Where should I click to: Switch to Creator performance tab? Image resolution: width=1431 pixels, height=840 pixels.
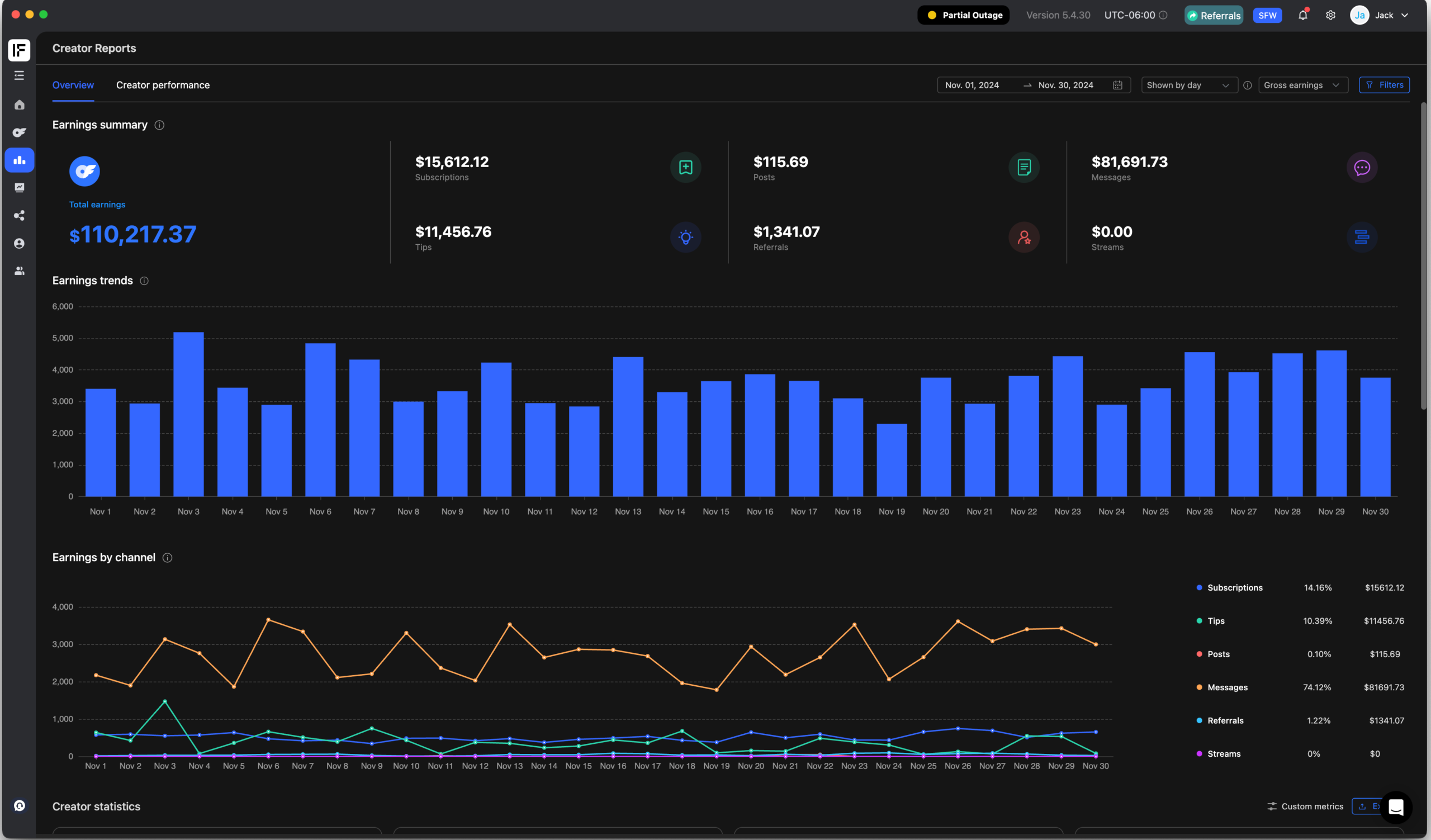(163, 85)
